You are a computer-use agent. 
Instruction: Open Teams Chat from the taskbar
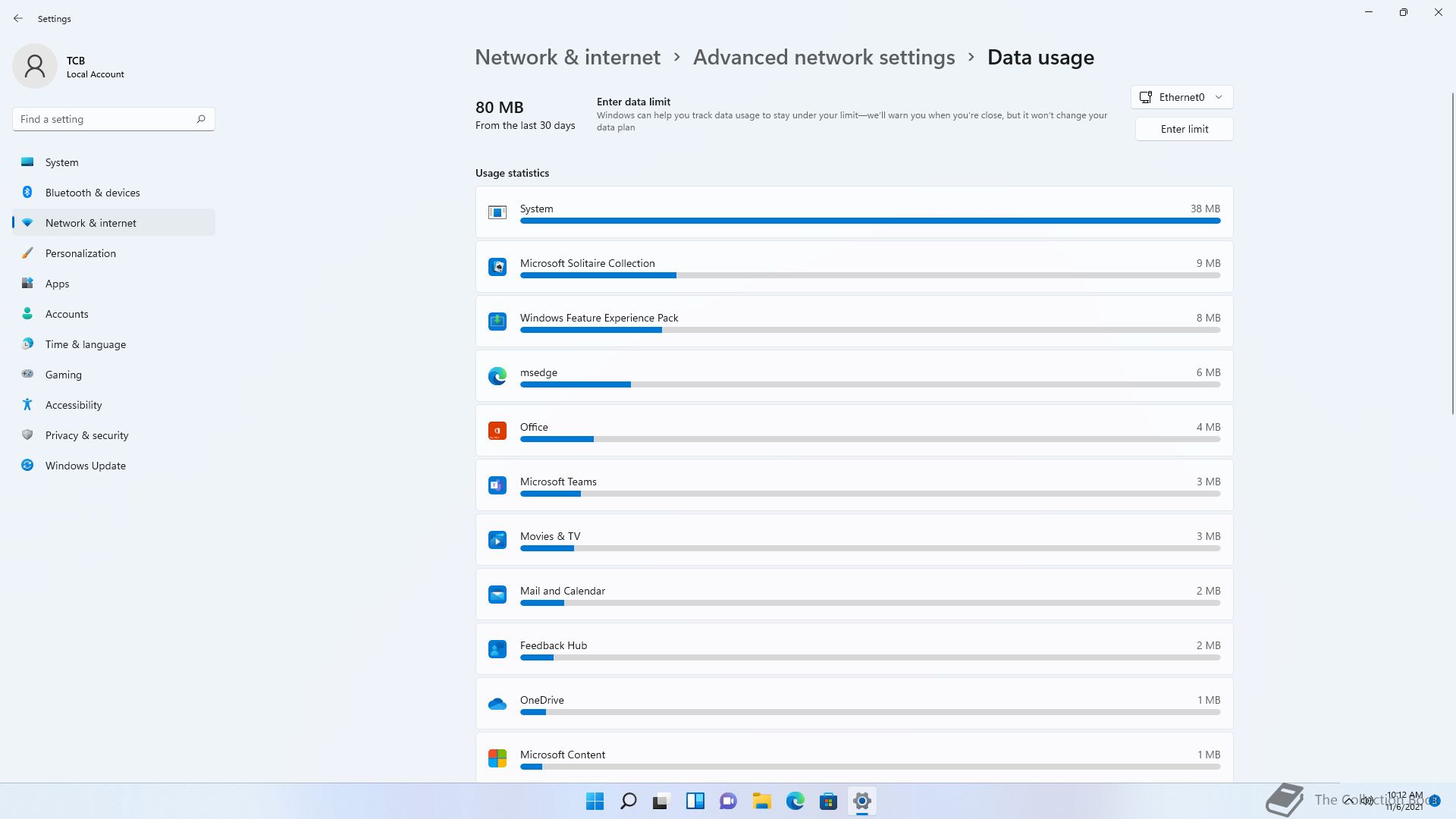729,801
